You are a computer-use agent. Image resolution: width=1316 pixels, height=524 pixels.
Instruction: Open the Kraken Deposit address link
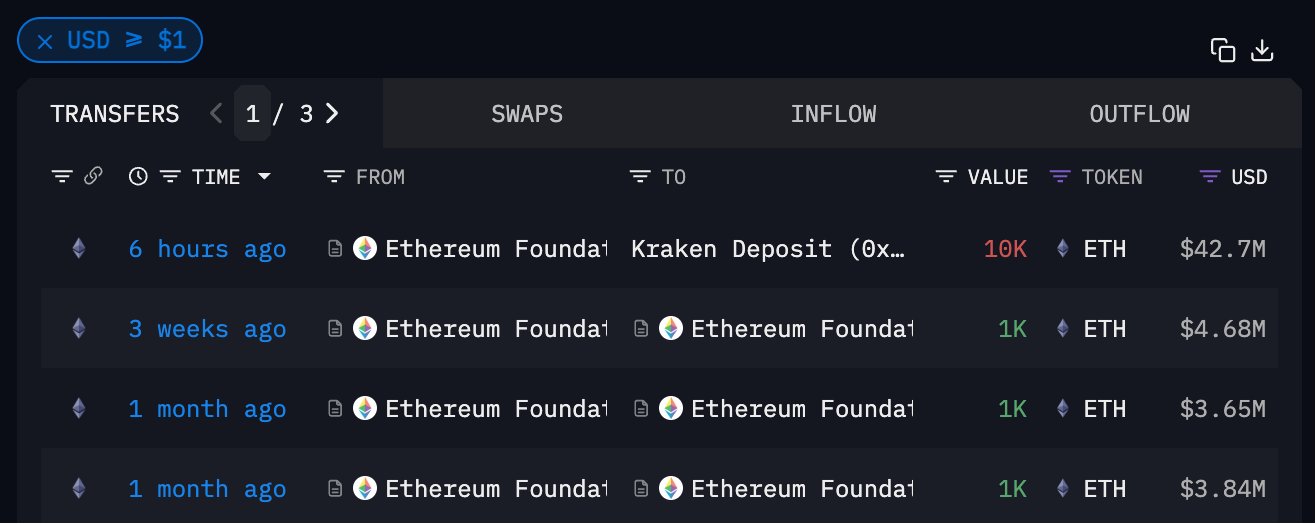click(769, 249)
